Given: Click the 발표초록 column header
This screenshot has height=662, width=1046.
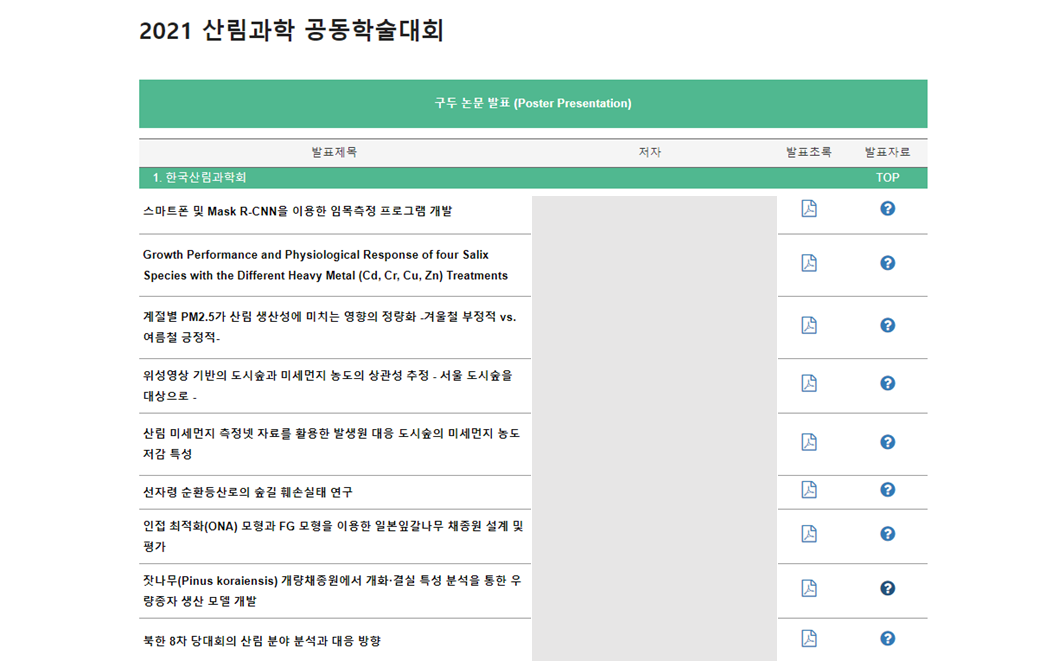Looking at the screenshot, I should [809, 152].
